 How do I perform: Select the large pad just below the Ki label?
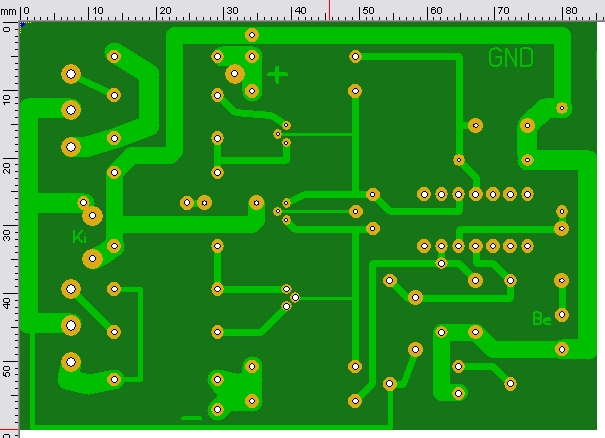[92, 259]
